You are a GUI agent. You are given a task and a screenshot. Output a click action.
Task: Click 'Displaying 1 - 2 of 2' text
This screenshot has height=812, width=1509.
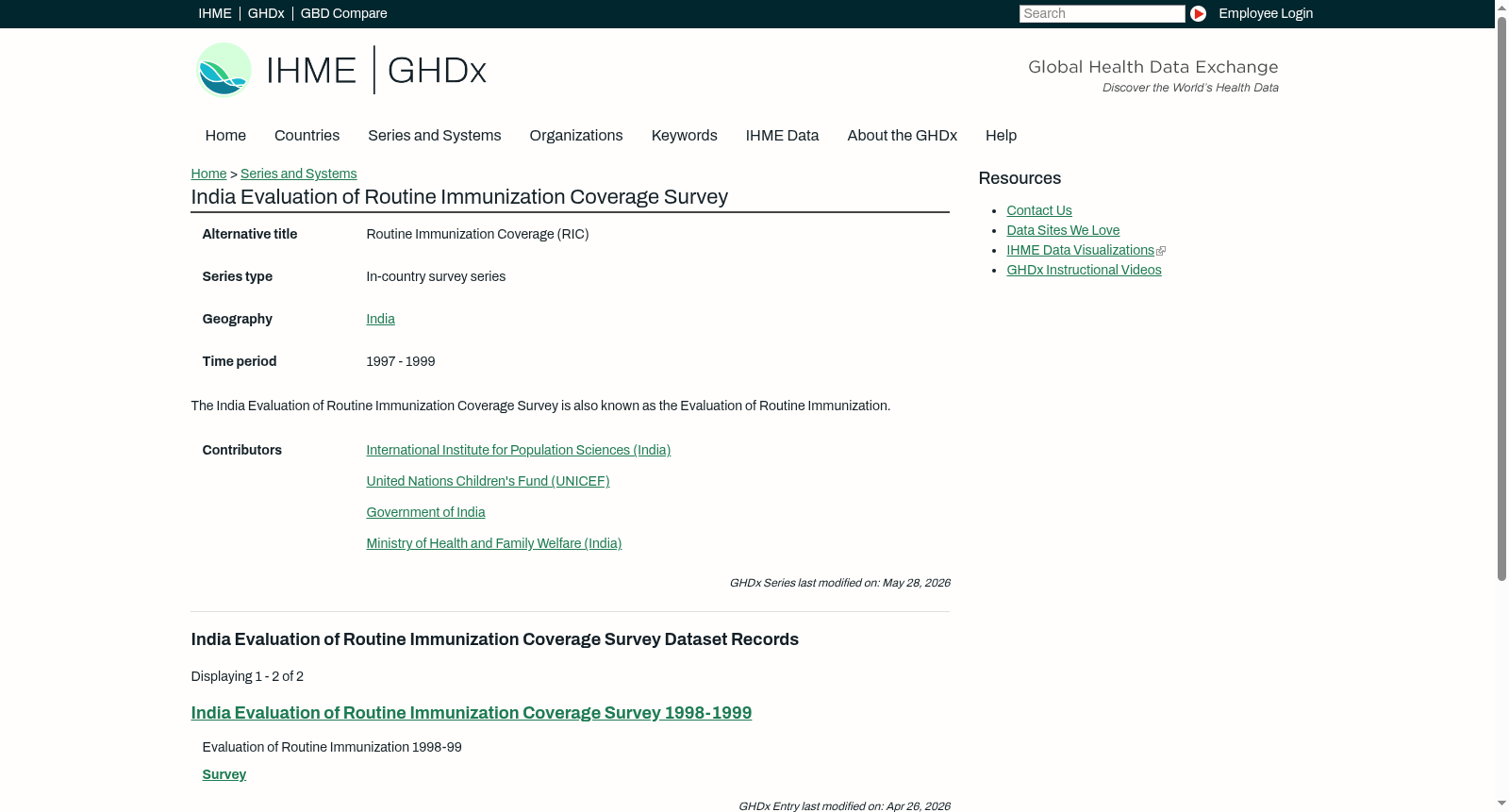(x=247, y=676)
